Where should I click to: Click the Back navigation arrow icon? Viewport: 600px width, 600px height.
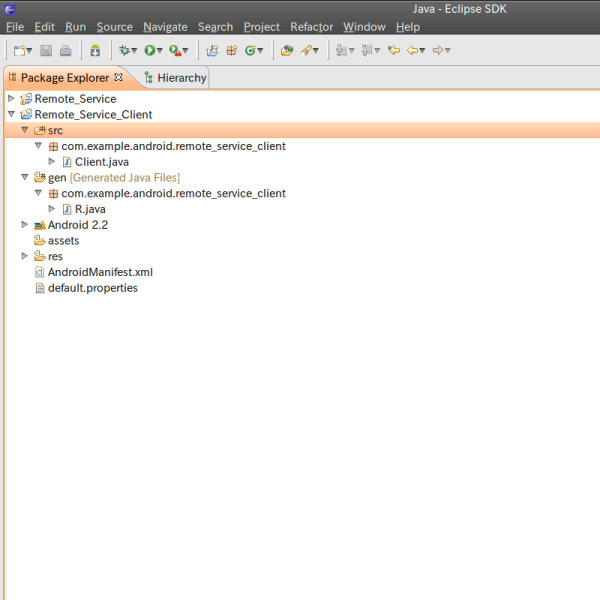coord(412,50)
